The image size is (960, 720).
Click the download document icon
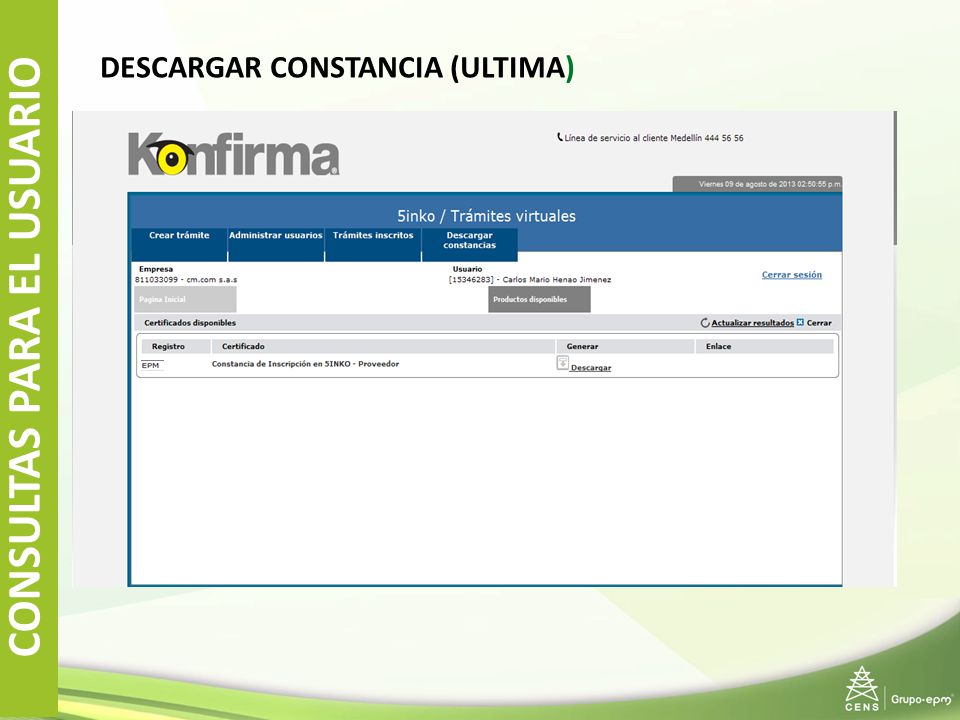563,363
